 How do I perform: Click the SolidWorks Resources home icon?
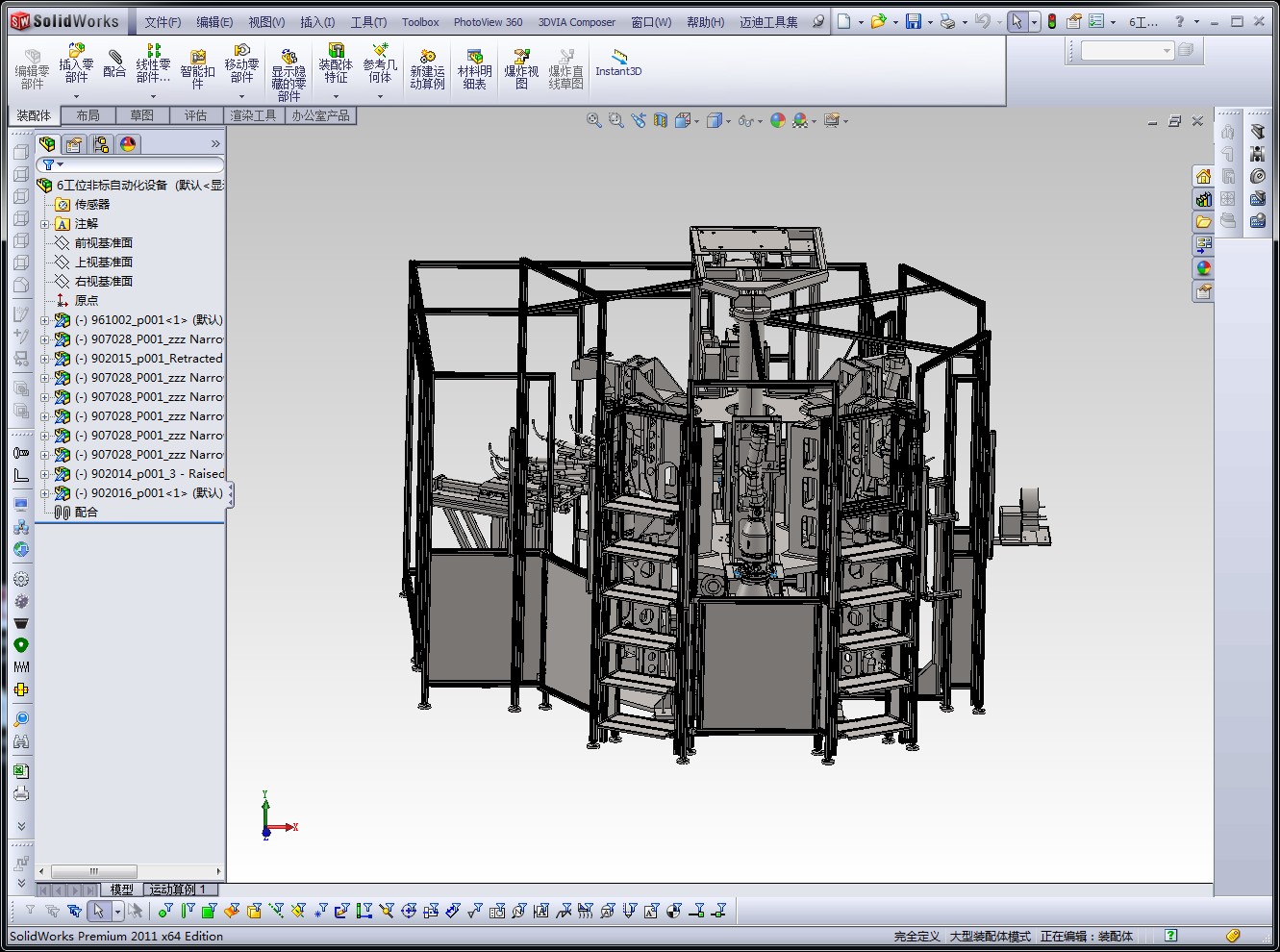point(1203,176)
